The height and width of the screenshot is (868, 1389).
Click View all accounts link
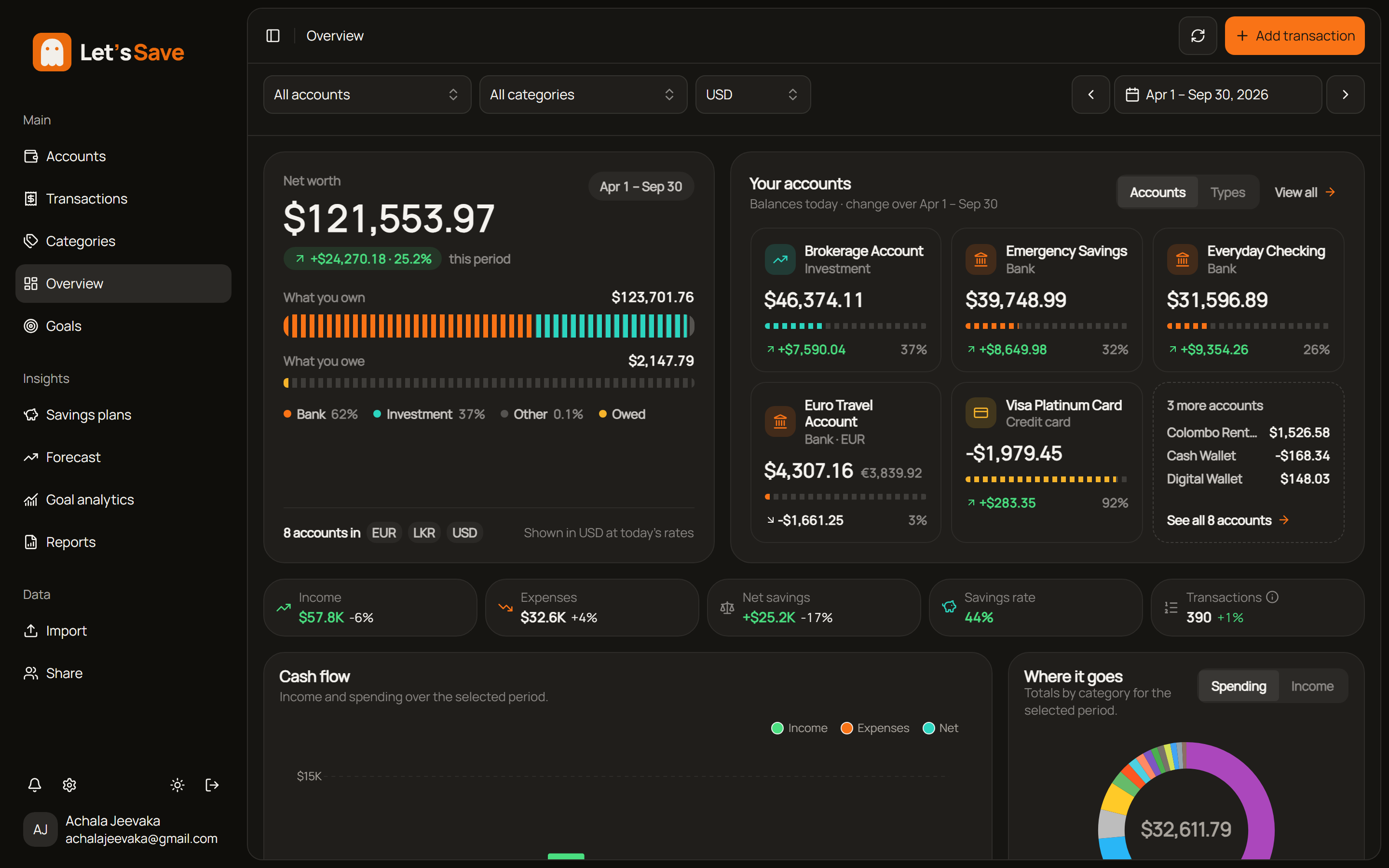1305,192
